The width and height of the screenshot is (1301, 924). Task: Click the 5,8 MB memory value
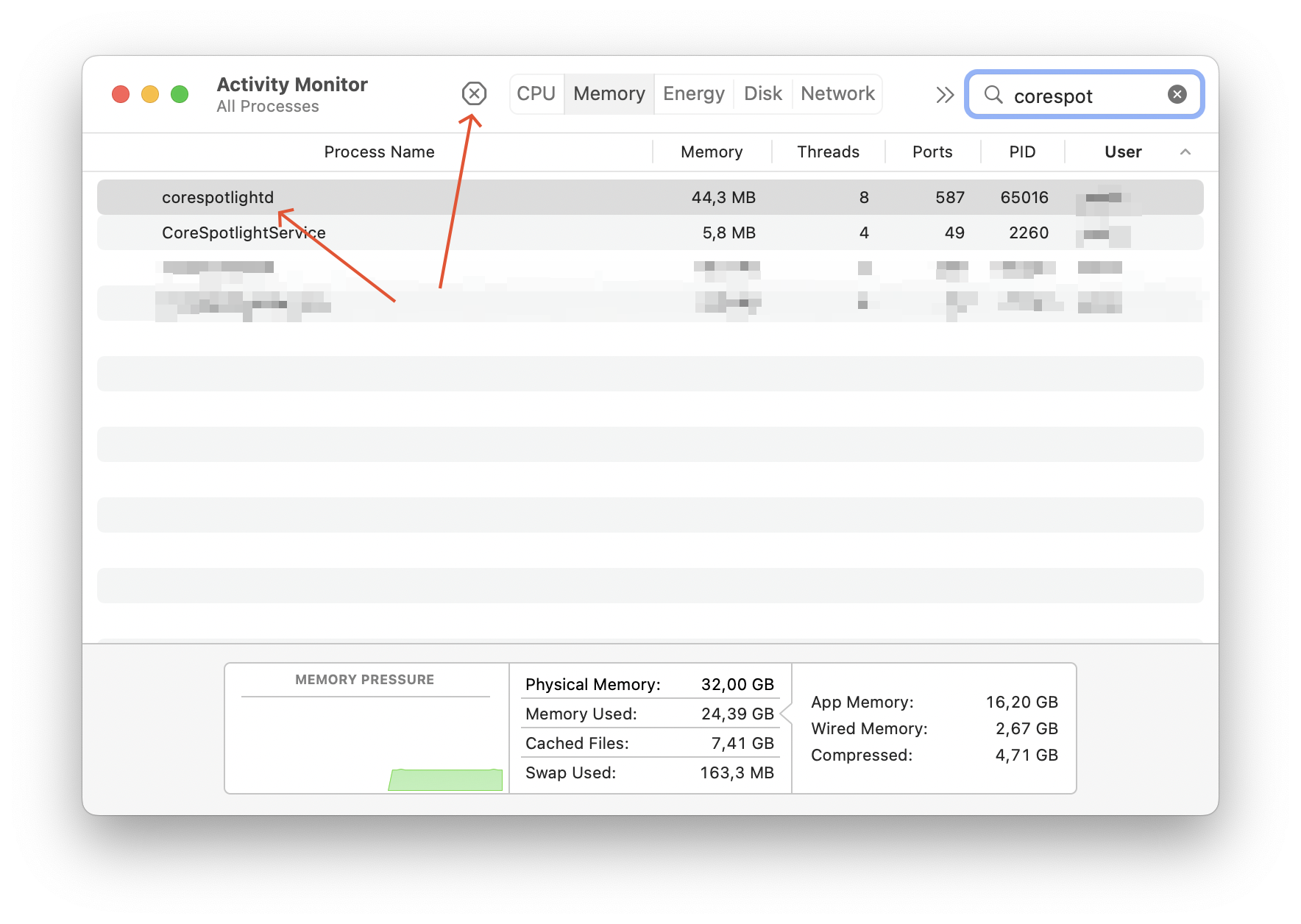coord(729,232)
